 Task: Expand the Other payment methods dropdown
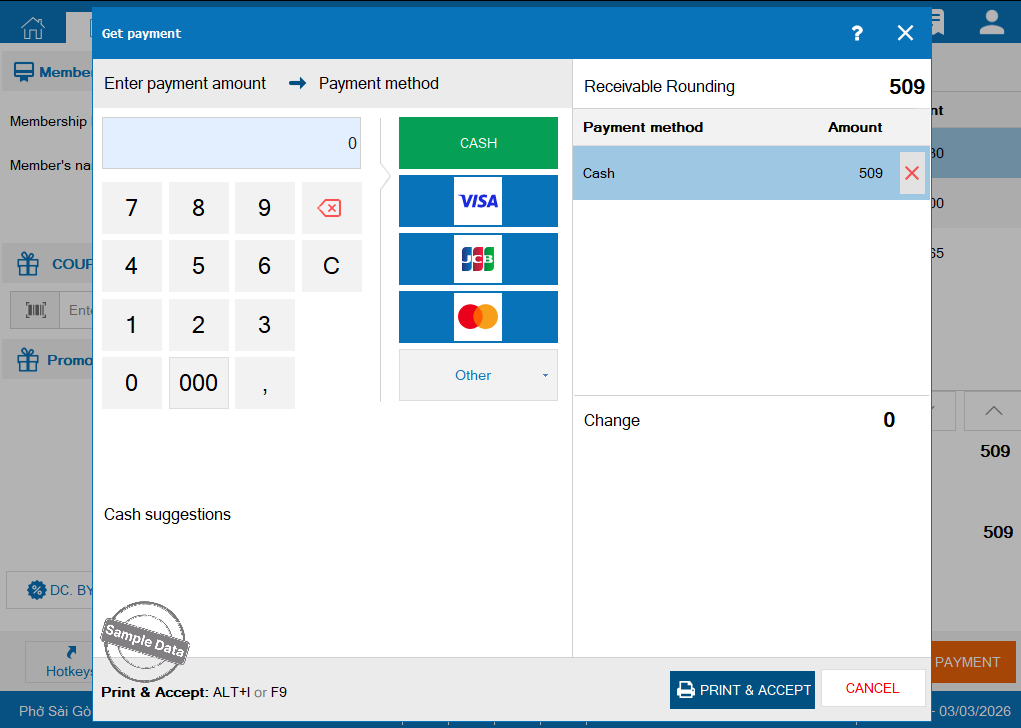click(478, 375)
